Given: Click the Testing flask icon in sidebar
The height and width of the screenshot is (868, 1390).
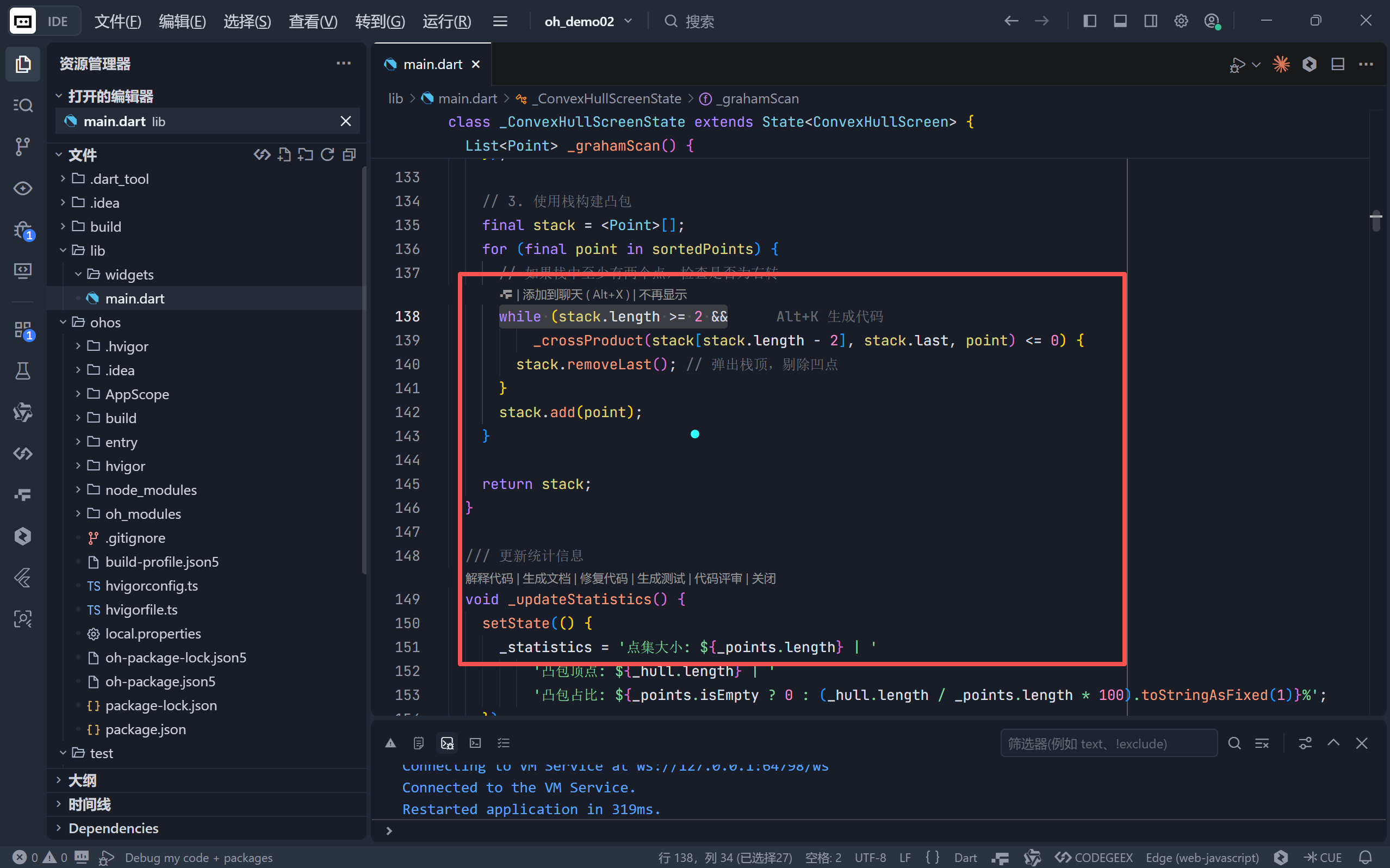Looking at the screenshot, I should [22, 371].
